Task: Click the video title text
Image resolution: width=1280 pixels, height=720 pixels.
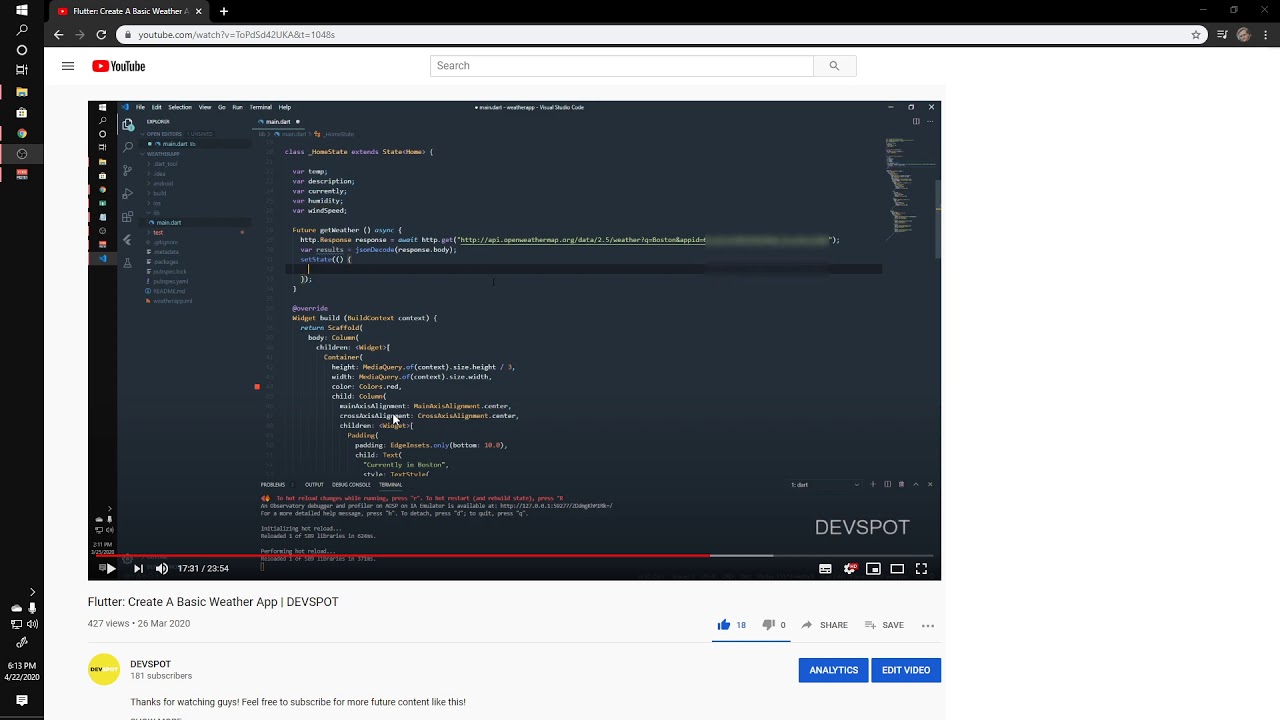Action: pos(213,602)
